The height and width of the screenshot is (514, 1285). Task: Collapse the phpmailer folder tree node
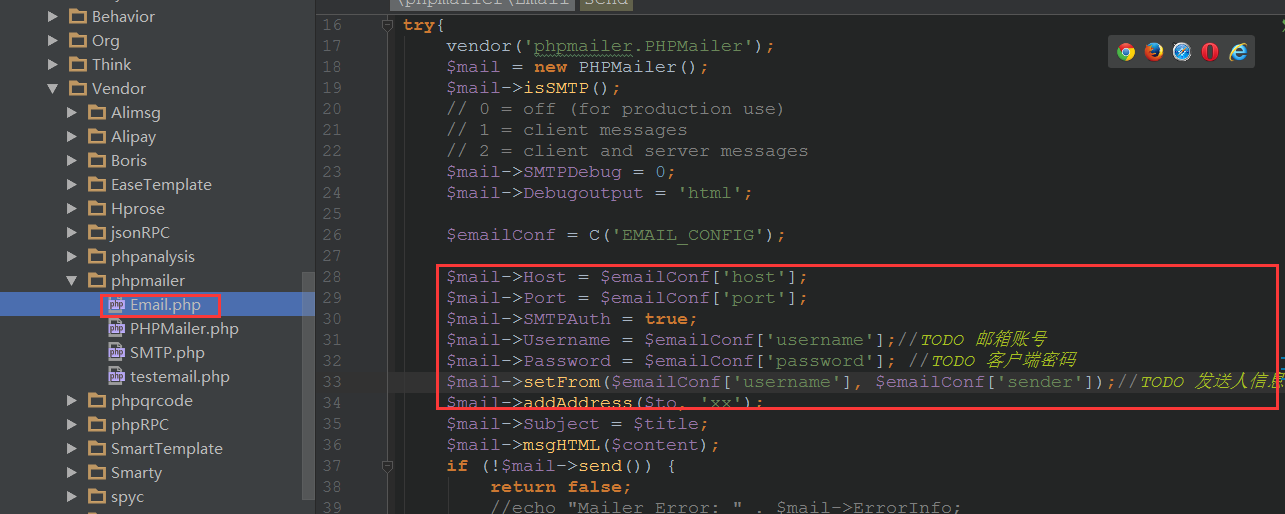72,281
